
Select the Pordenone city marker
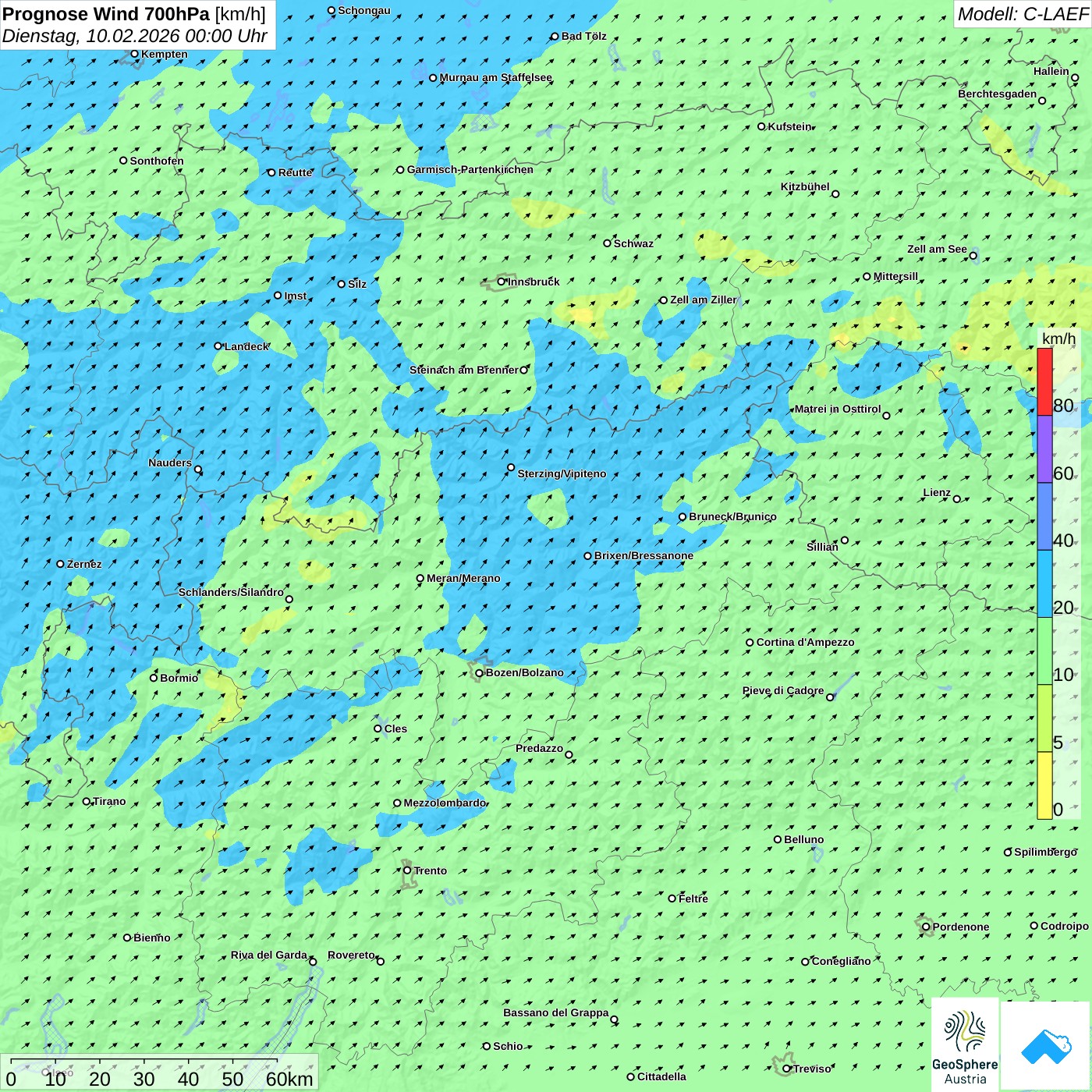click(x=926, y=927)
